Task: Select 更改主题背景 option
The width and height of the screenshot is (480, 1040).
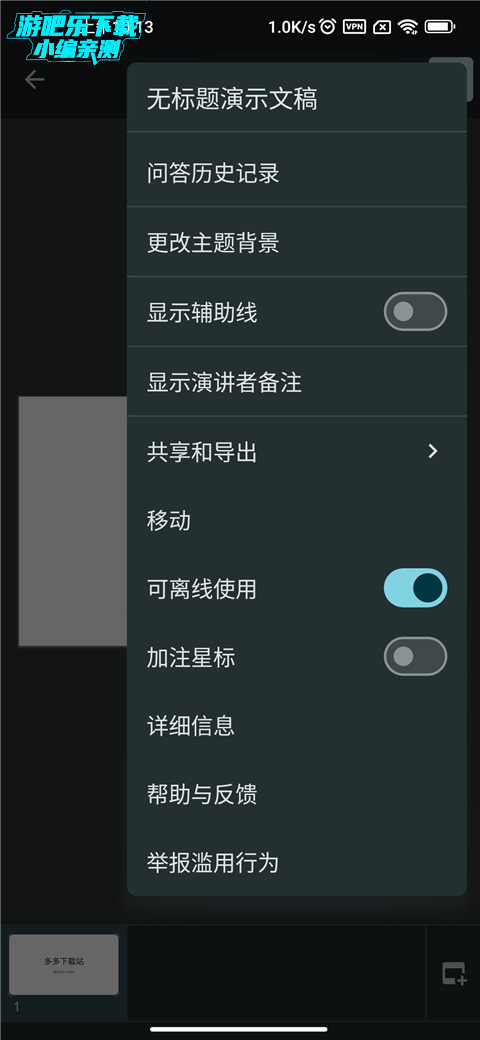Action: (x=297, y=243)
